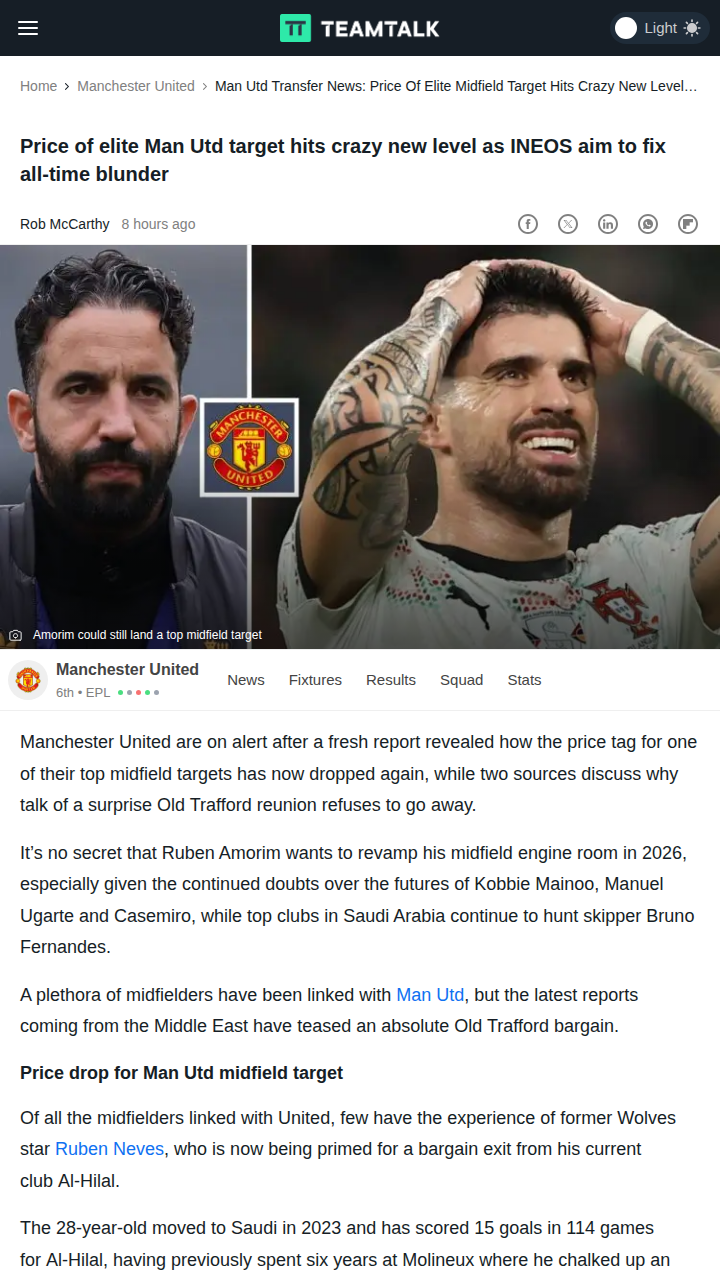This screenshot has width=720, height=1280.
Task: Click the Manchester United crest icon
Action: point(28,680)
